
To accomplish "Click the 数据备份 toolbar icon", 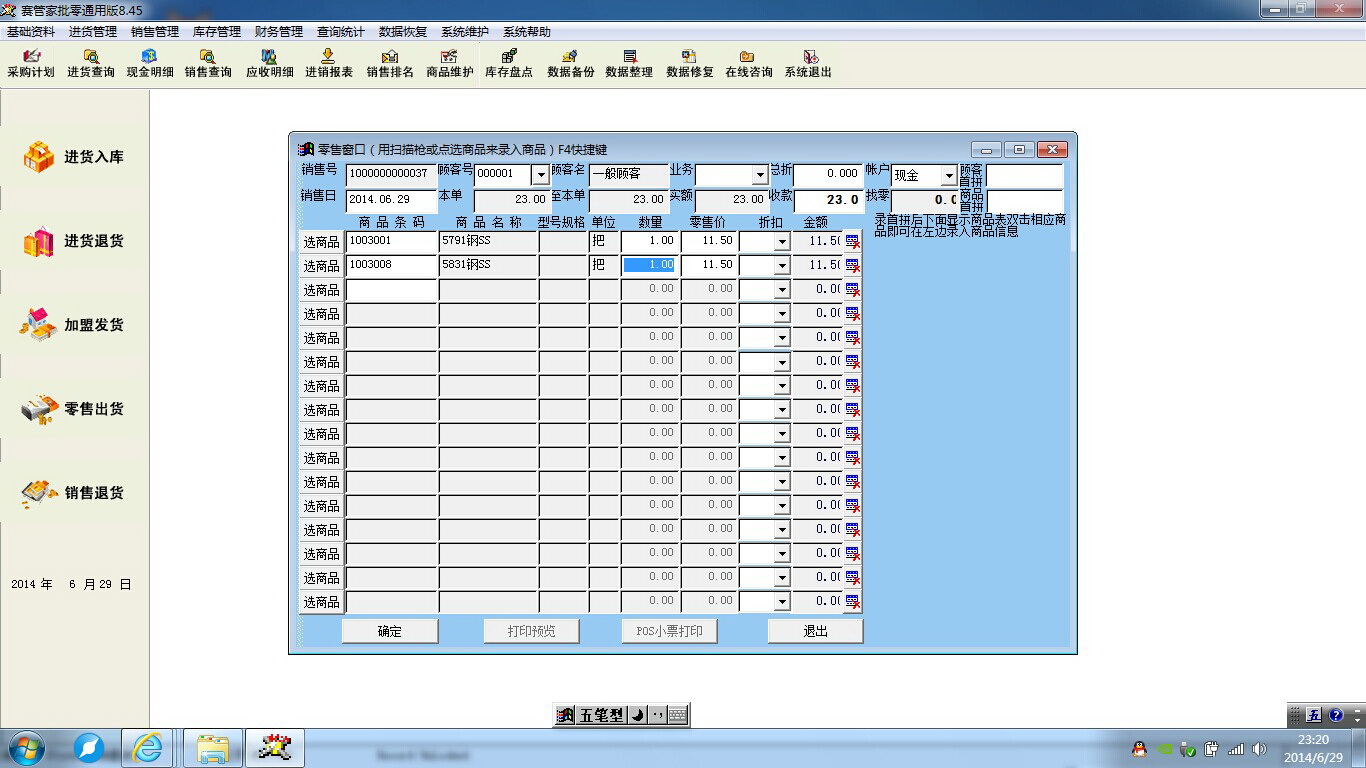I will tap(570, 64).
